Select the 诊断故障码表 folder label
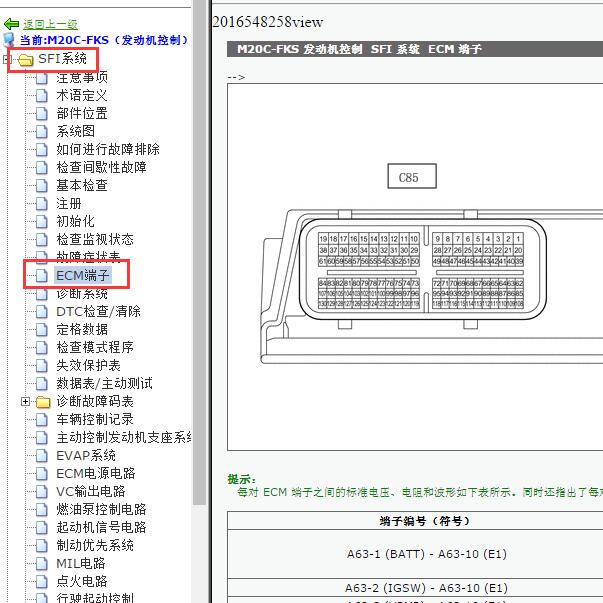 point(95,401)
